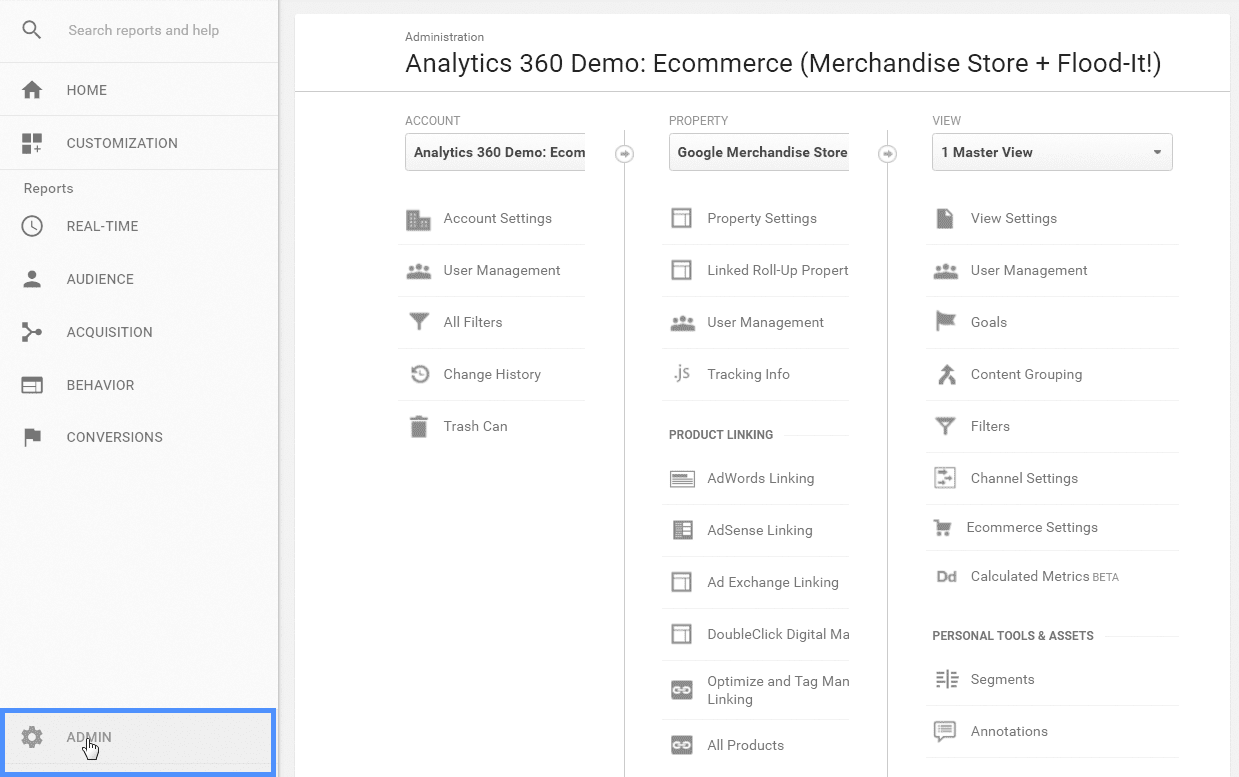Click the Filters funnel icon

[945, 426]
